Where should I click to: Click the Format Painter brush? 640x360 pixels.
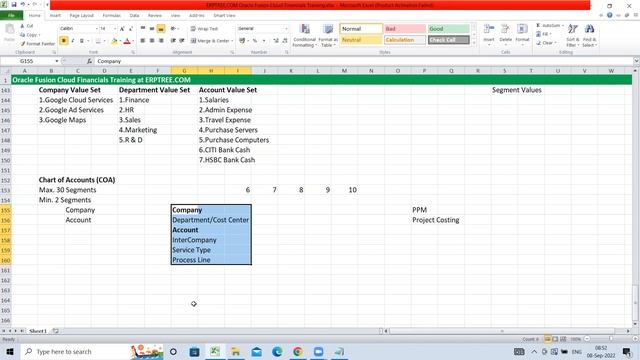tap(37, 44)
